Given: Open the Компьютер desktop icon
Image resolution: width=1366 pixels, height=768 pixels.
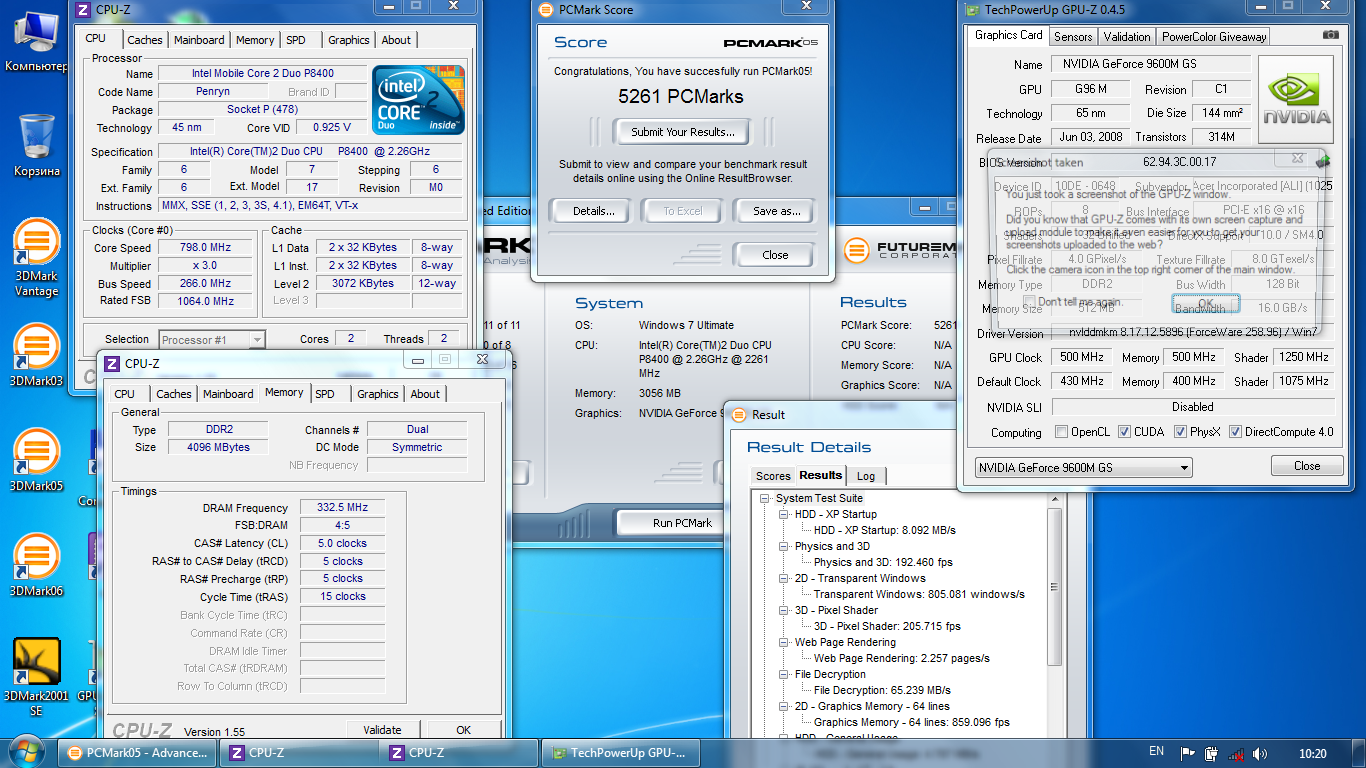Looking at the screenshot, I should (37, 40).
